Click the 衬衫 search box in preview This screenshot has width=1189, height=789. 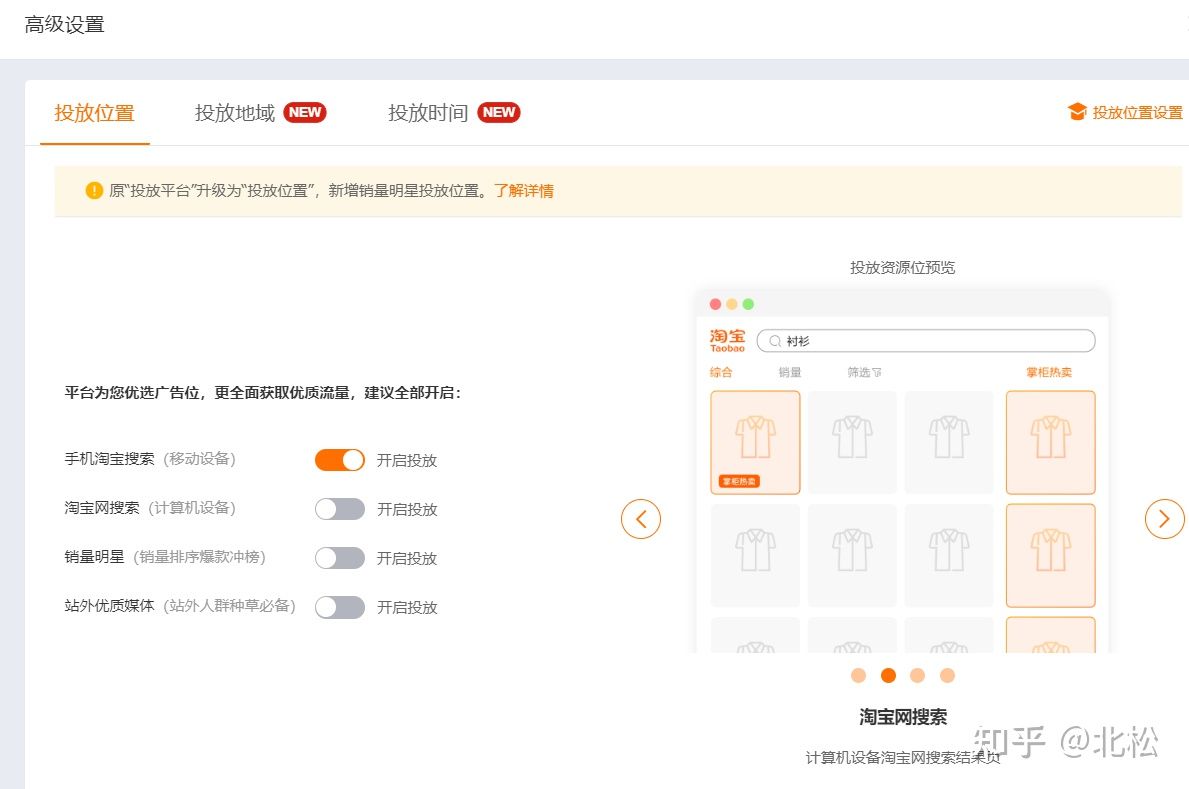coord(926,341)
